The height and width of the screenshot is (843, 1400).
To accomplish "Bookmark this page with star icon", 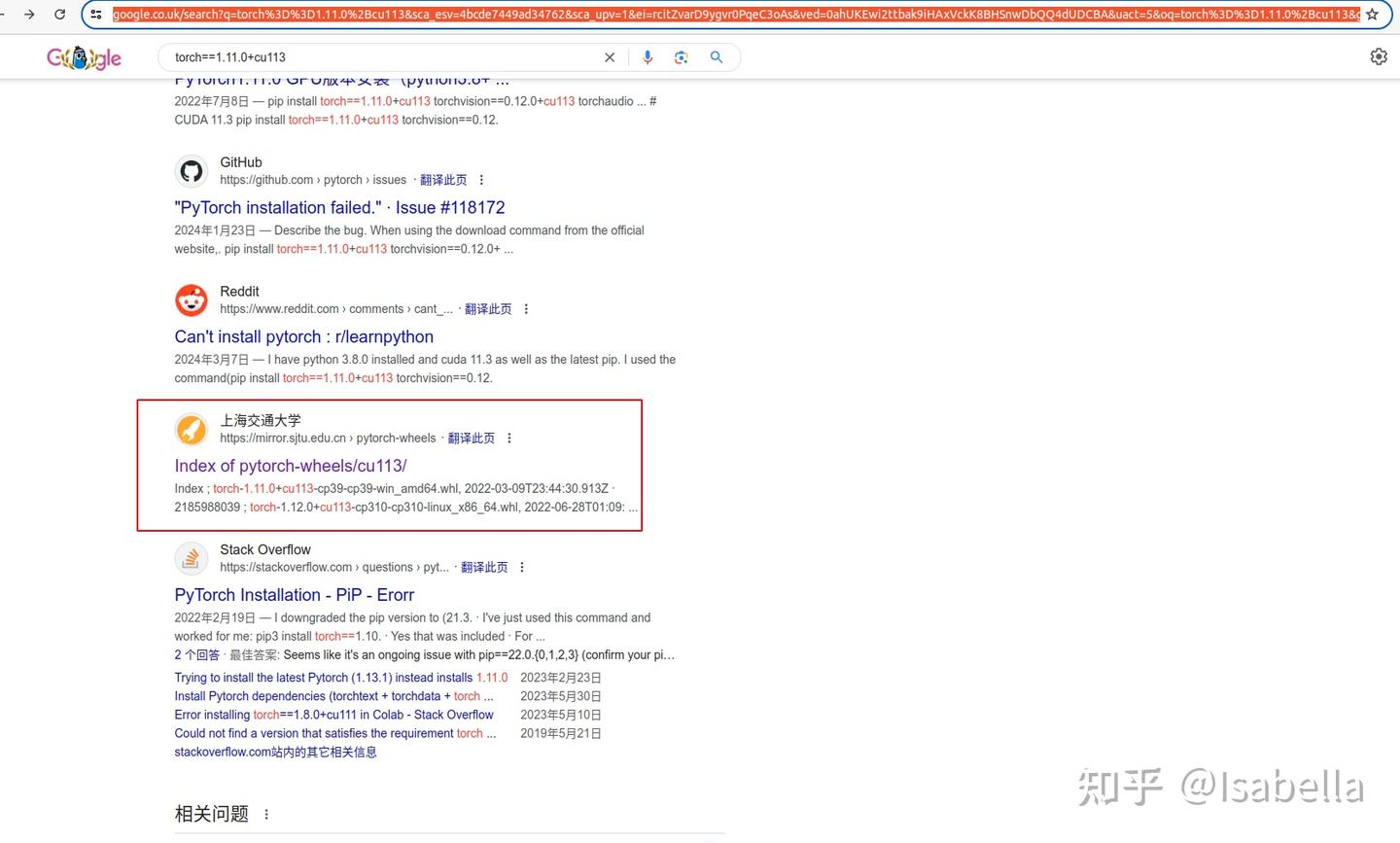I will (x=1372, y=15).
